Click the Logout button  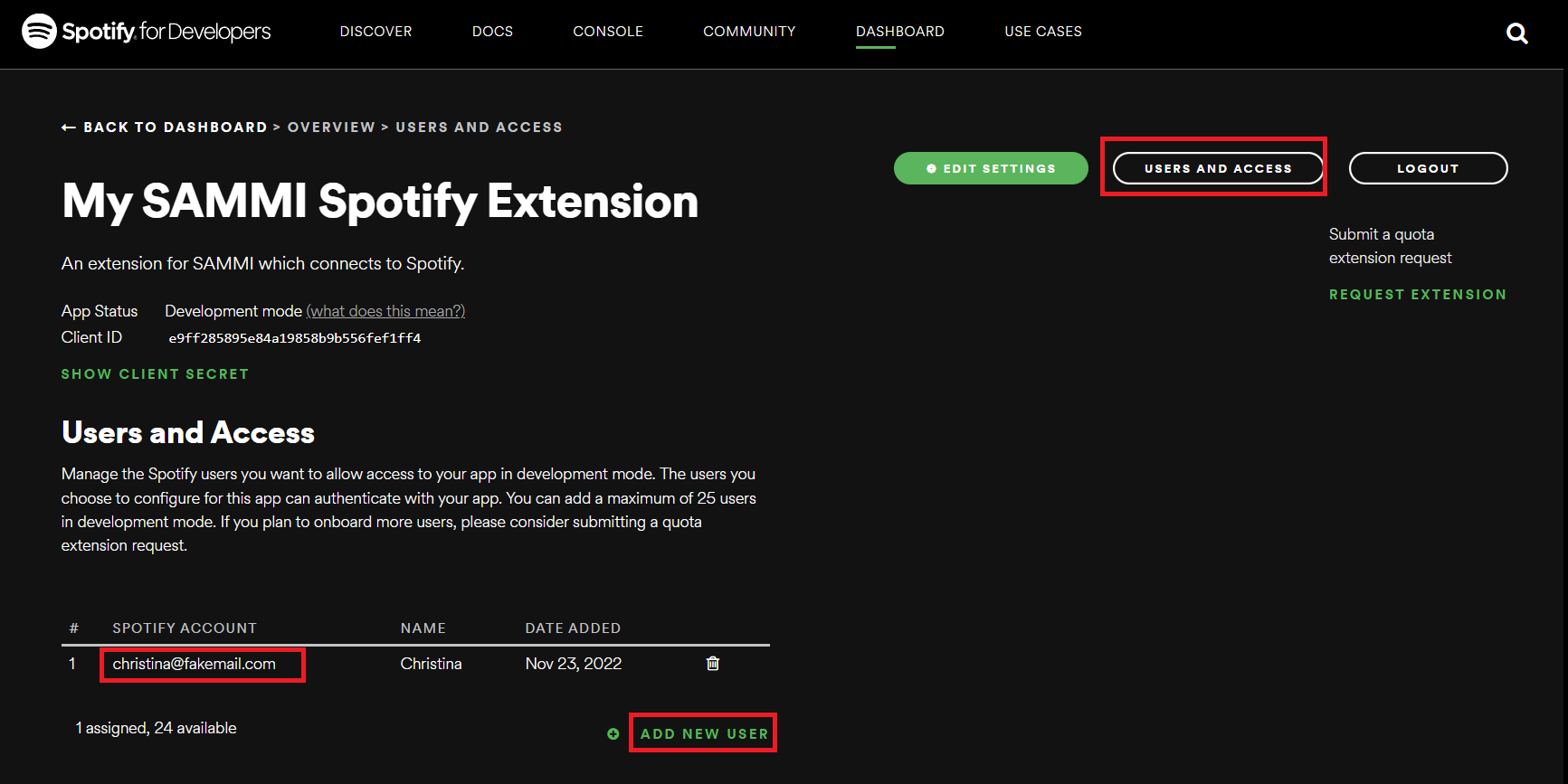(1428, 168)
